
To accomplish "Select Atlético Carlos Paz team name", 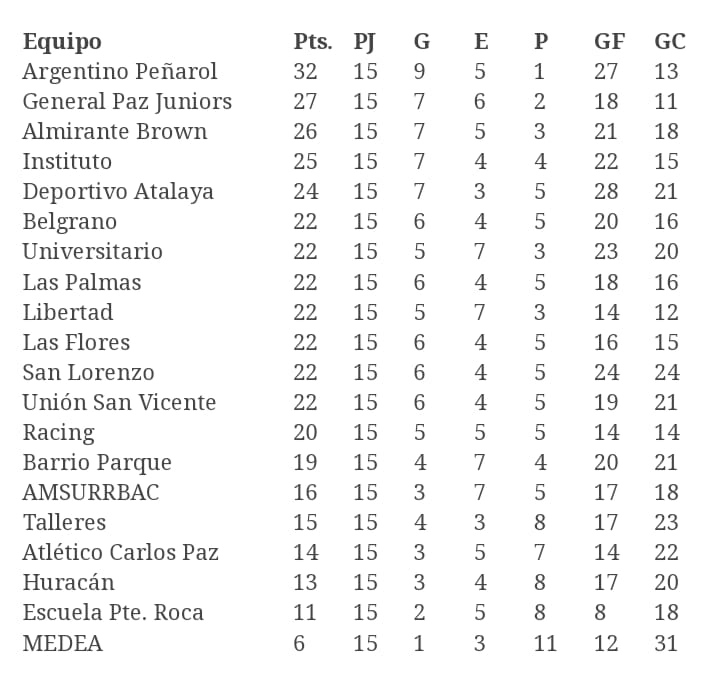I will coord(120,552).
